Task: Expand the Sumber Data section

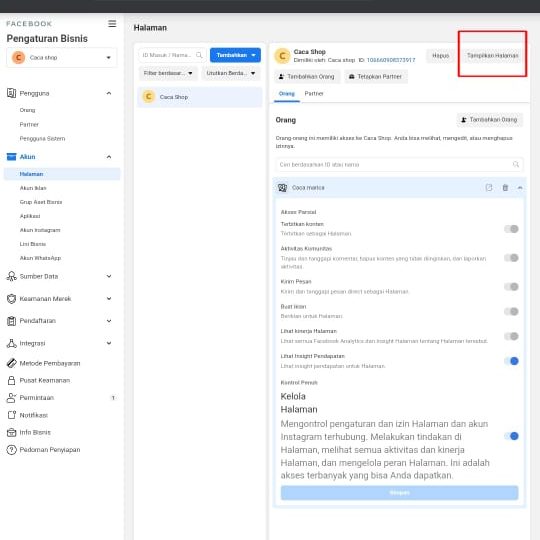Action: coord(109,276)
